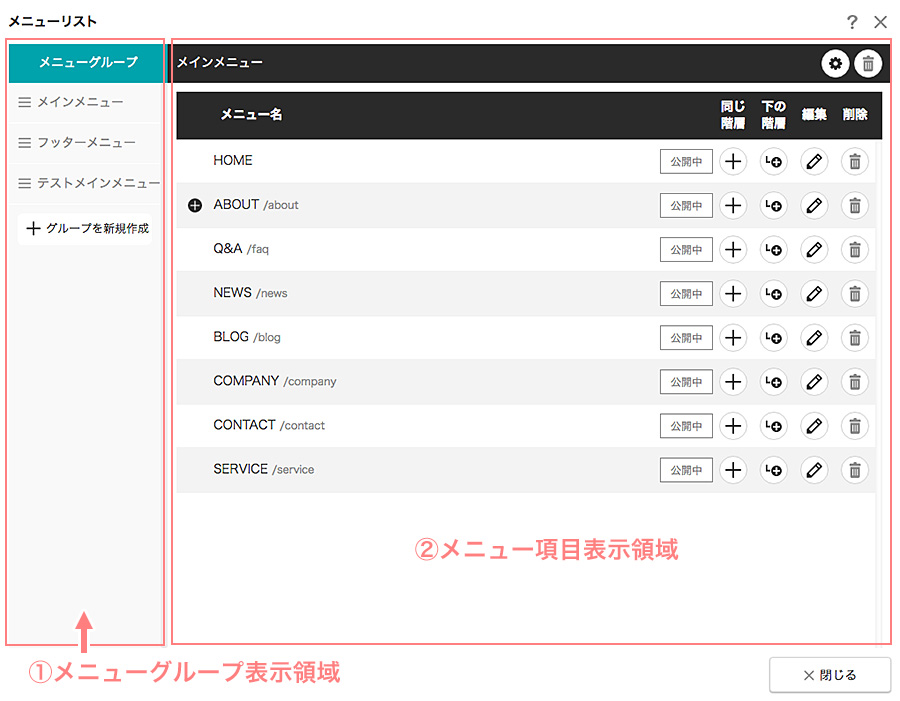Screen dimensions: 900x701
Task: Edit the CONTACT menu item
Action: click(814, 426)
